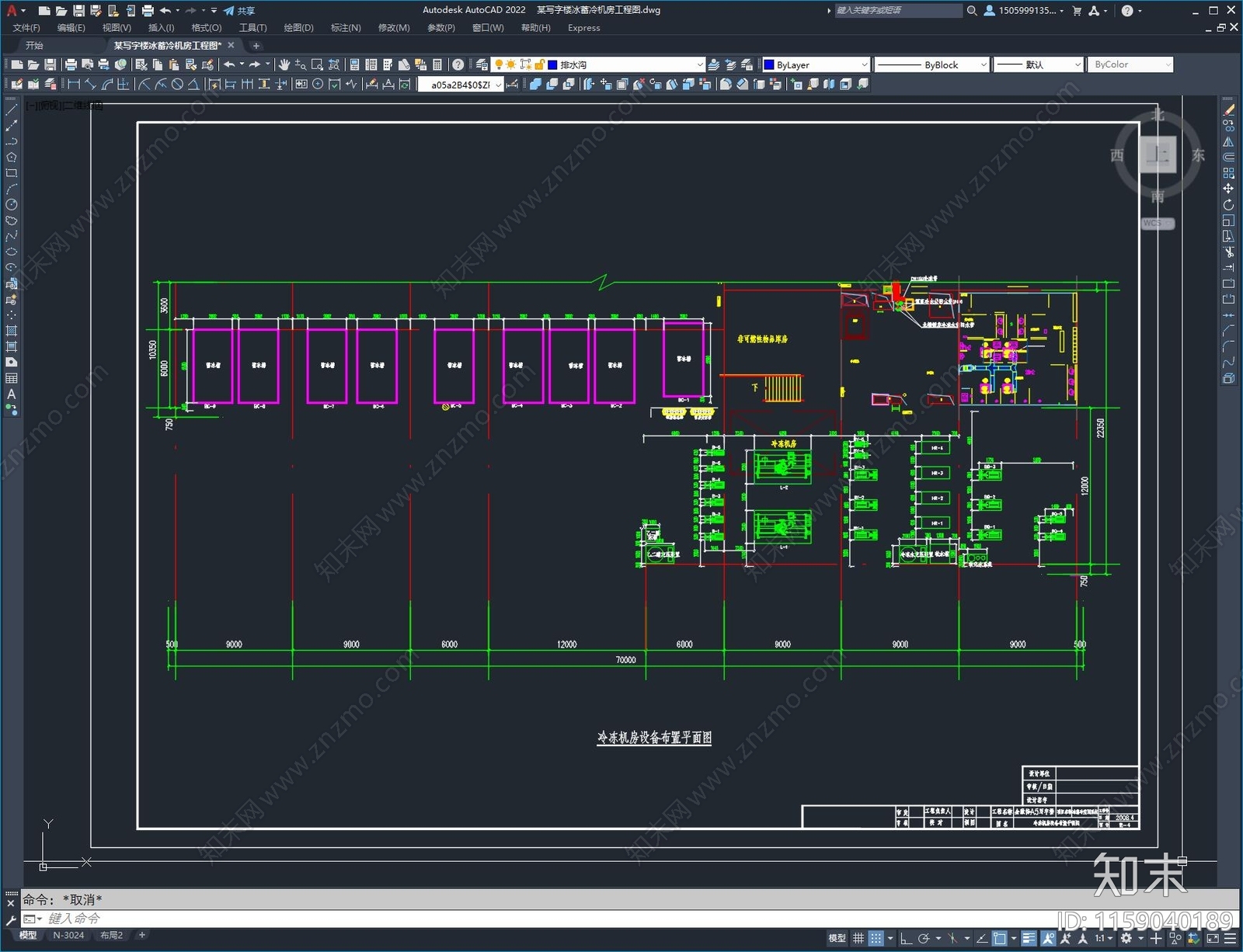This screenshot has width=1243, height=952.
Task: Toggle Snap mode in status bar
Action: point(876,938)
